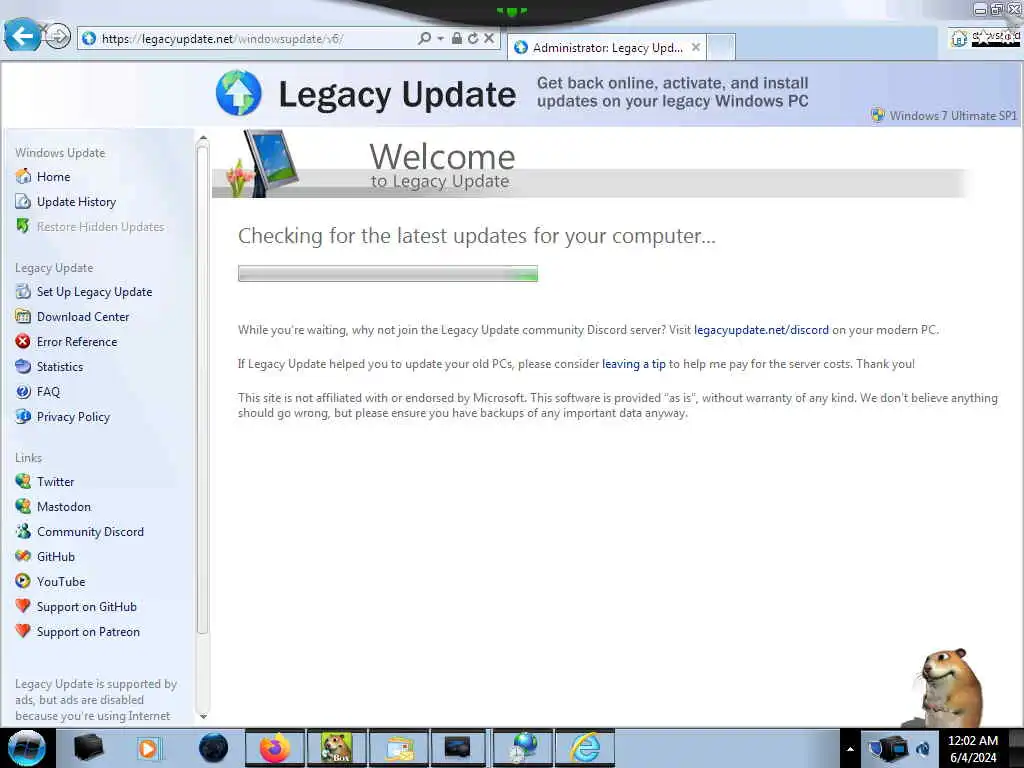Viewport: 1024px width, 768px height.
Task: Click the security lock icon in address bar
Action: click(x=457, y=39)
